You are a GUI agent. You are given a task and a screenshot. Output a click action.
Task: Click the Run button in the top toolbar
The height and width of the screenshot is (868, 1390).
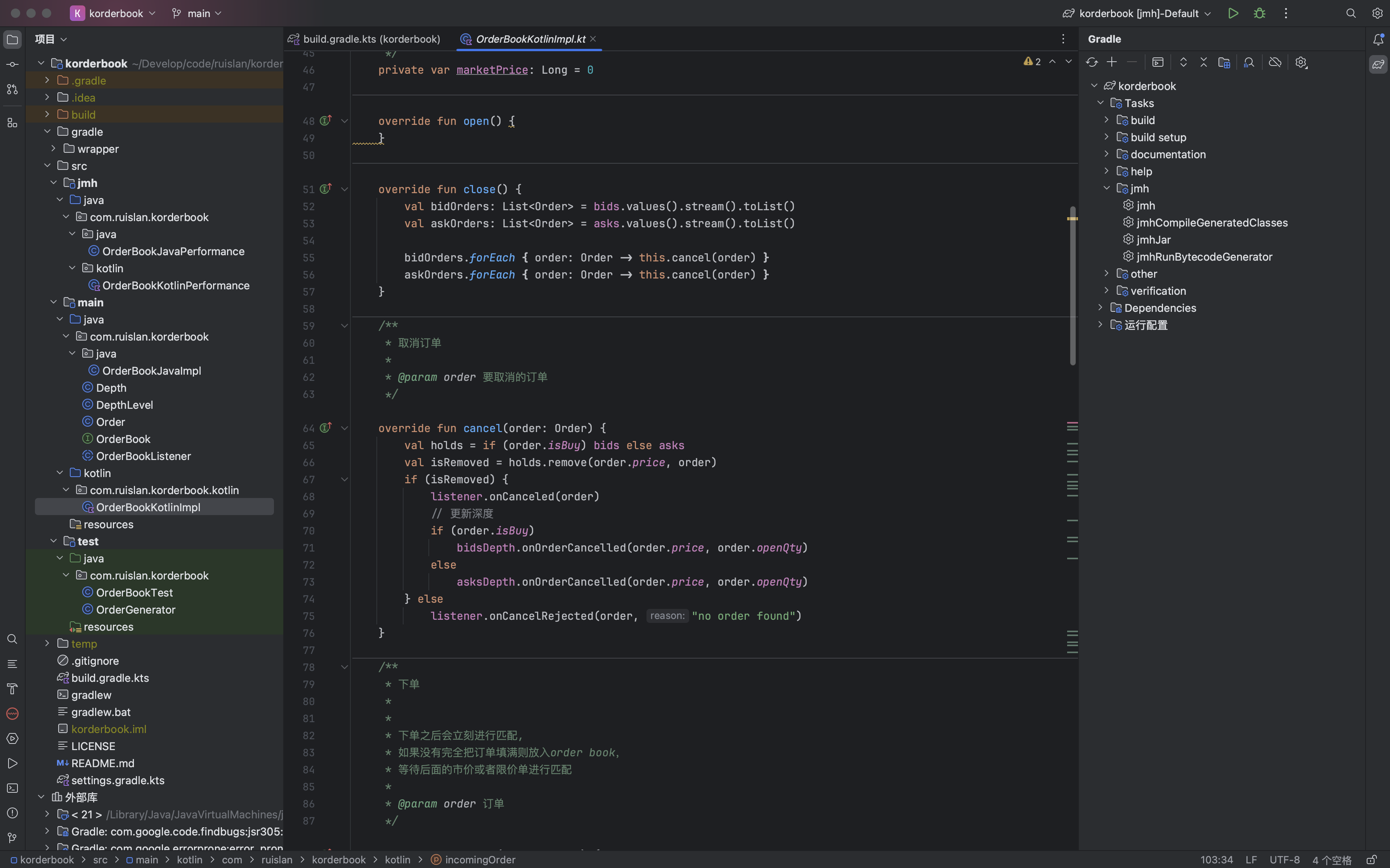(x=1232, y=13)
